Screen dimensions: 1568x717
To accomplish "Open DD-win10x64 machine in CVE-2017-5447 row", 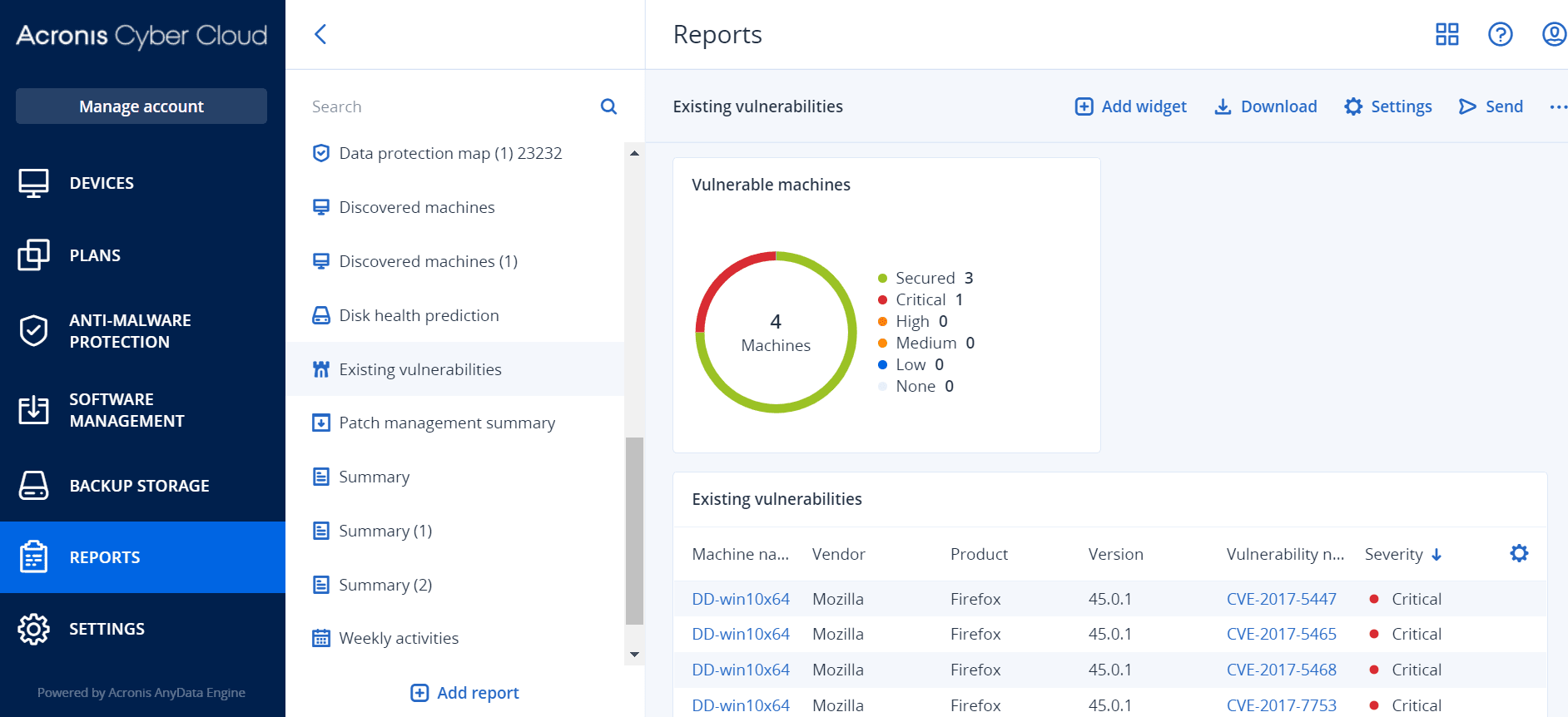I will pos(741,599).
